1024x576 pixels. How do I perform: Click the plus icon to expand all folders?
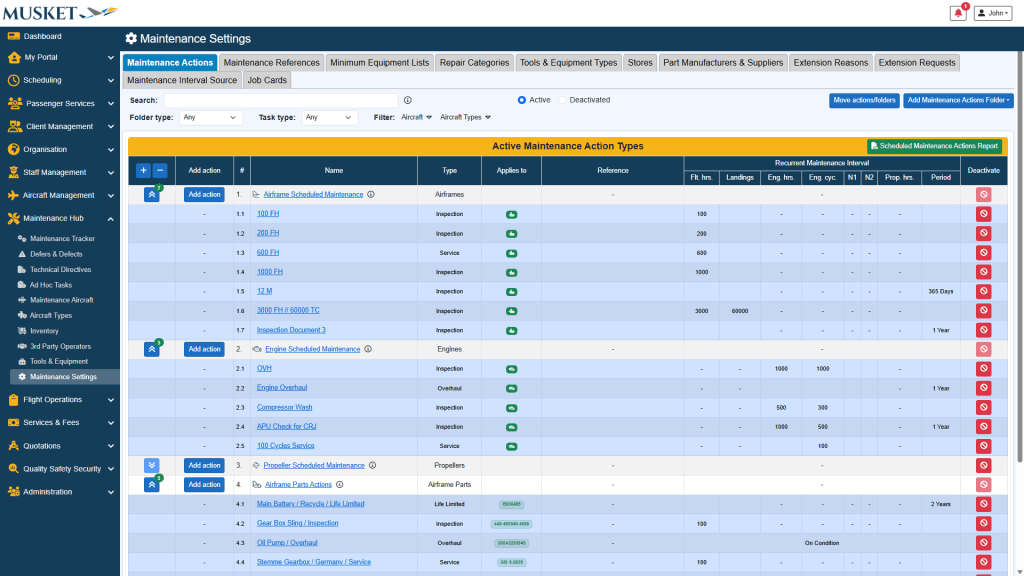[x=143, y=170]
